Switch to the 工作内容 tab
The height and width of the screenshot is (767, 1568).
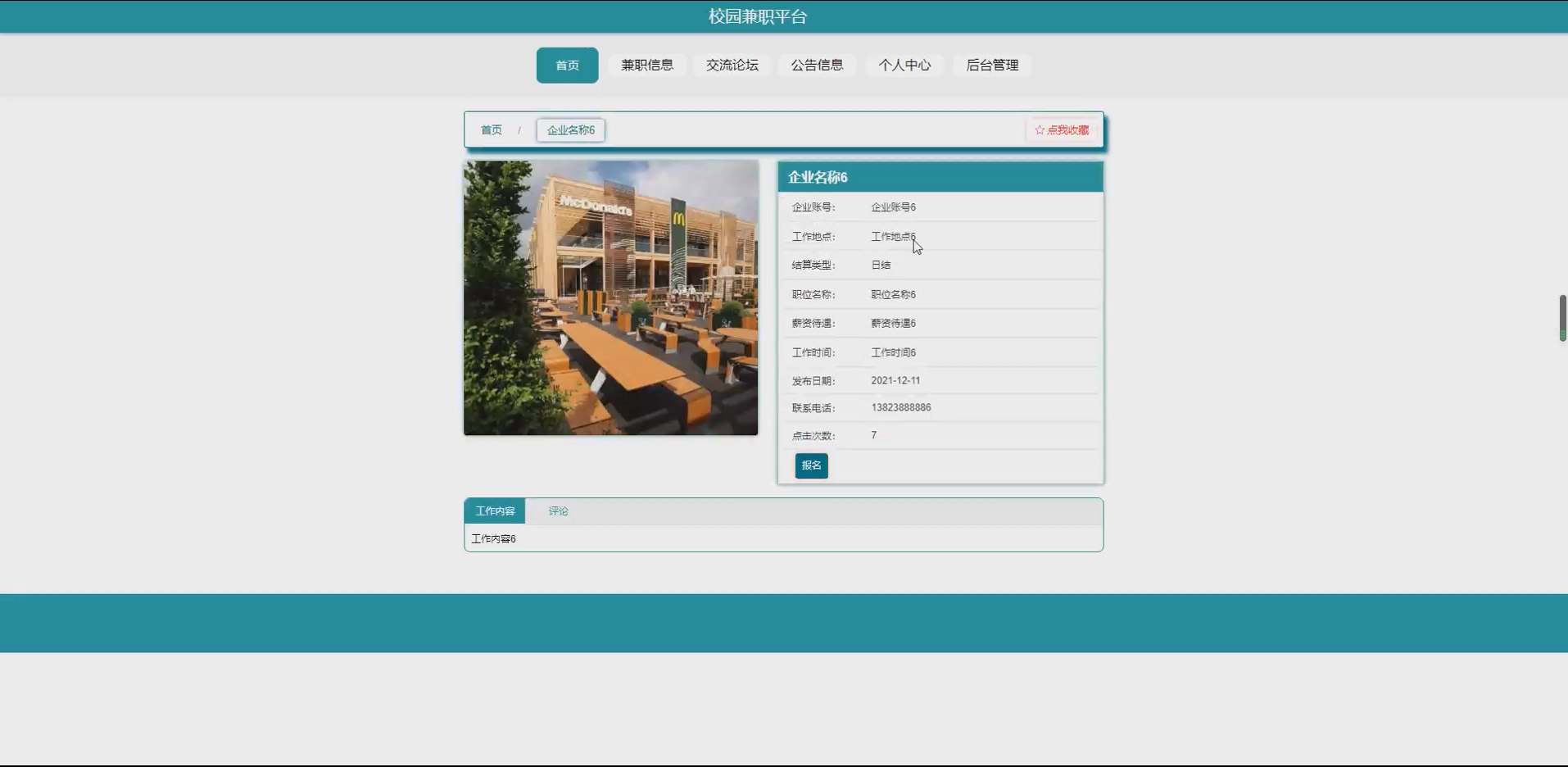tap(495, 511)
